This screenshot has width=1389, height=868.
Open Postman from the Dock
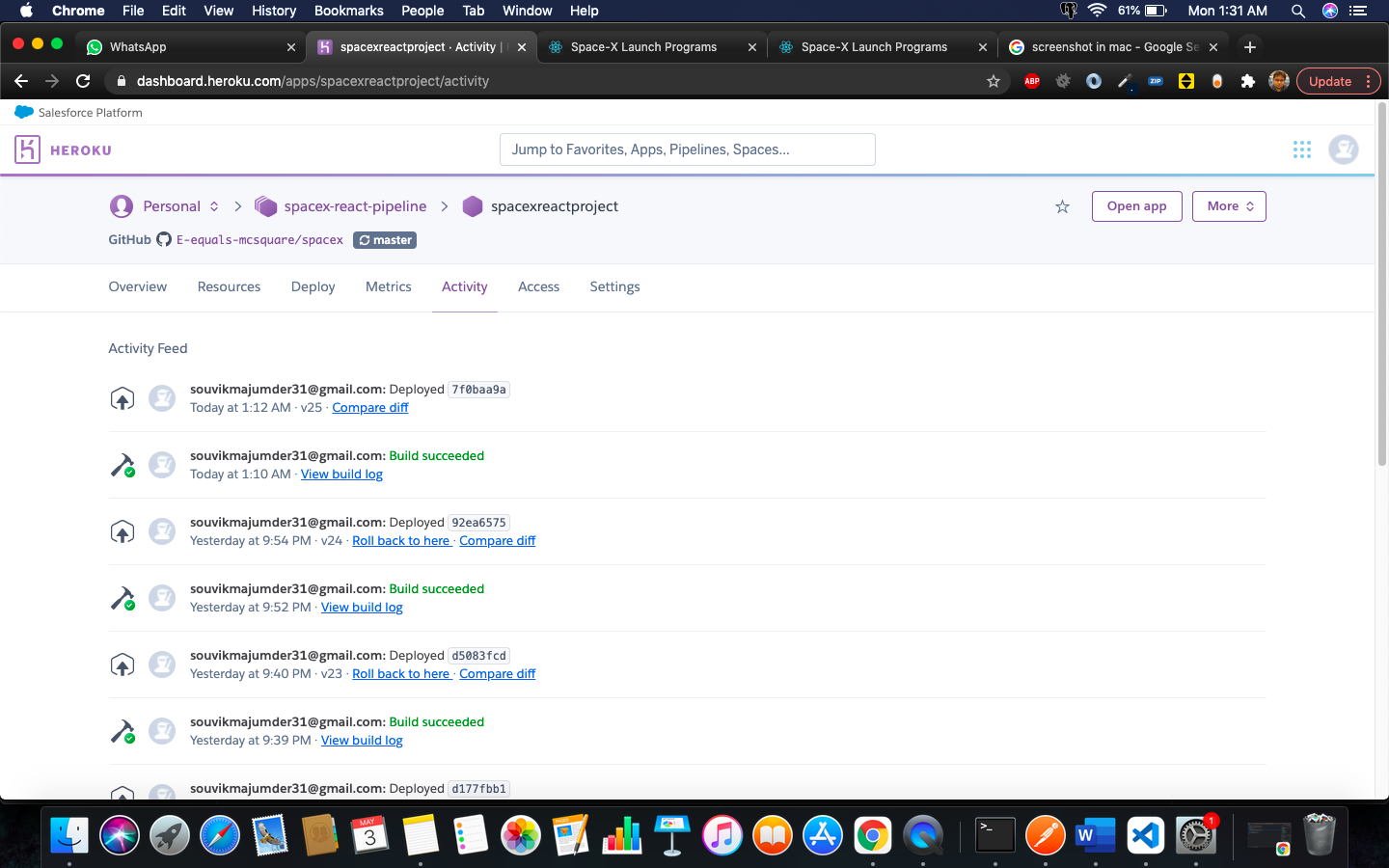(x=1045, y=835)
